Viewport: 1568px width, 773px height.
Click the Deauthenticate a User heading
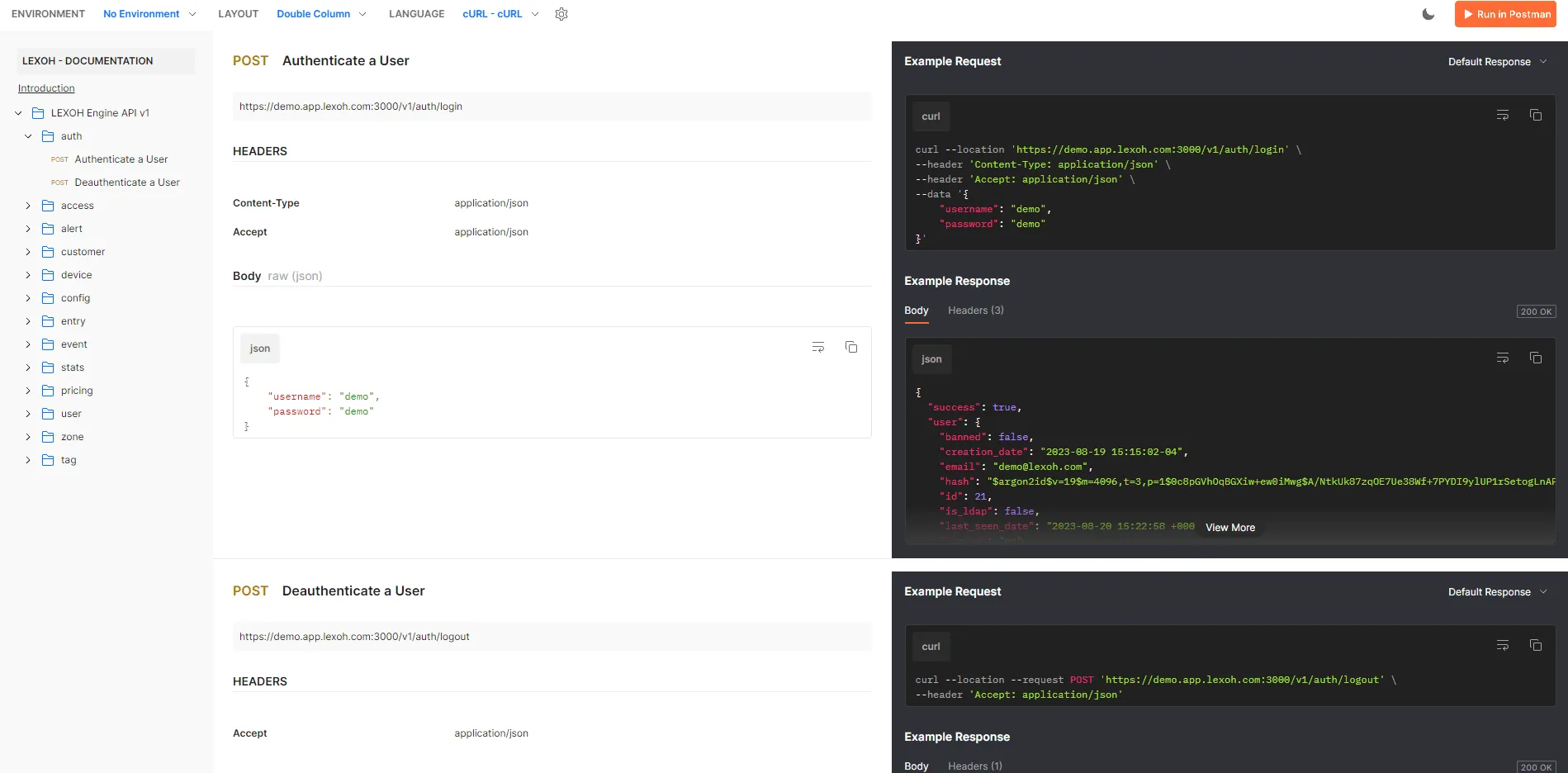pyautogui.click(x=353, y=591)
